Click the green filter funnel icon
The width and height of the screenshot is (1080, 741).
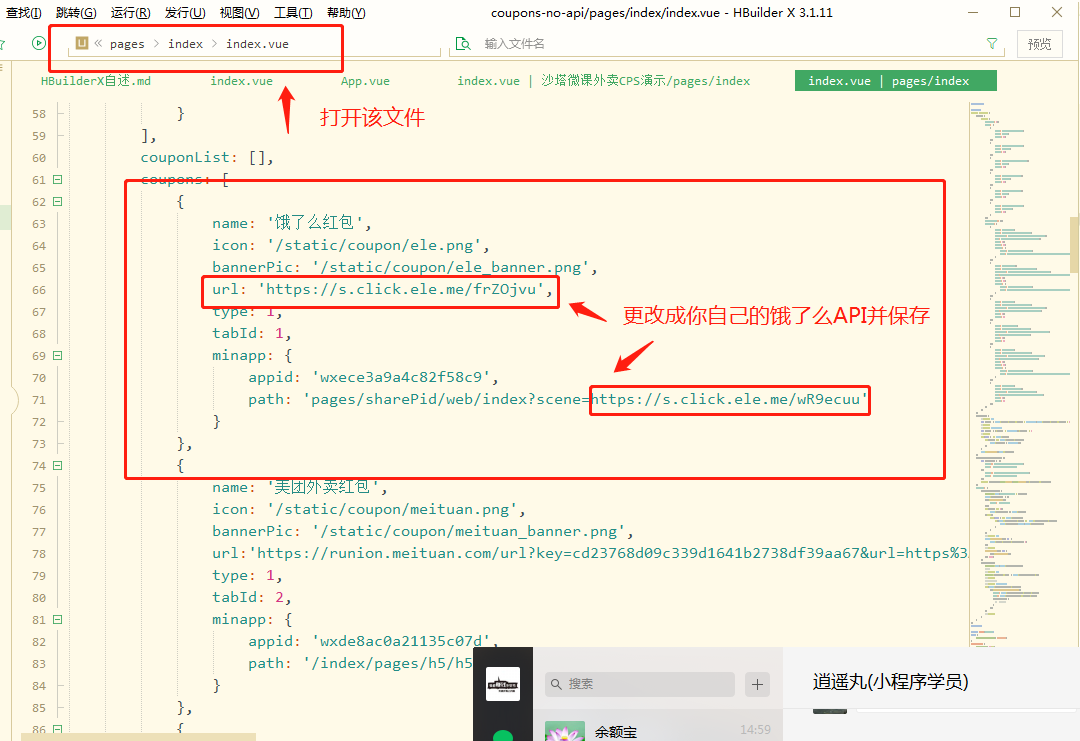(992, 43)
